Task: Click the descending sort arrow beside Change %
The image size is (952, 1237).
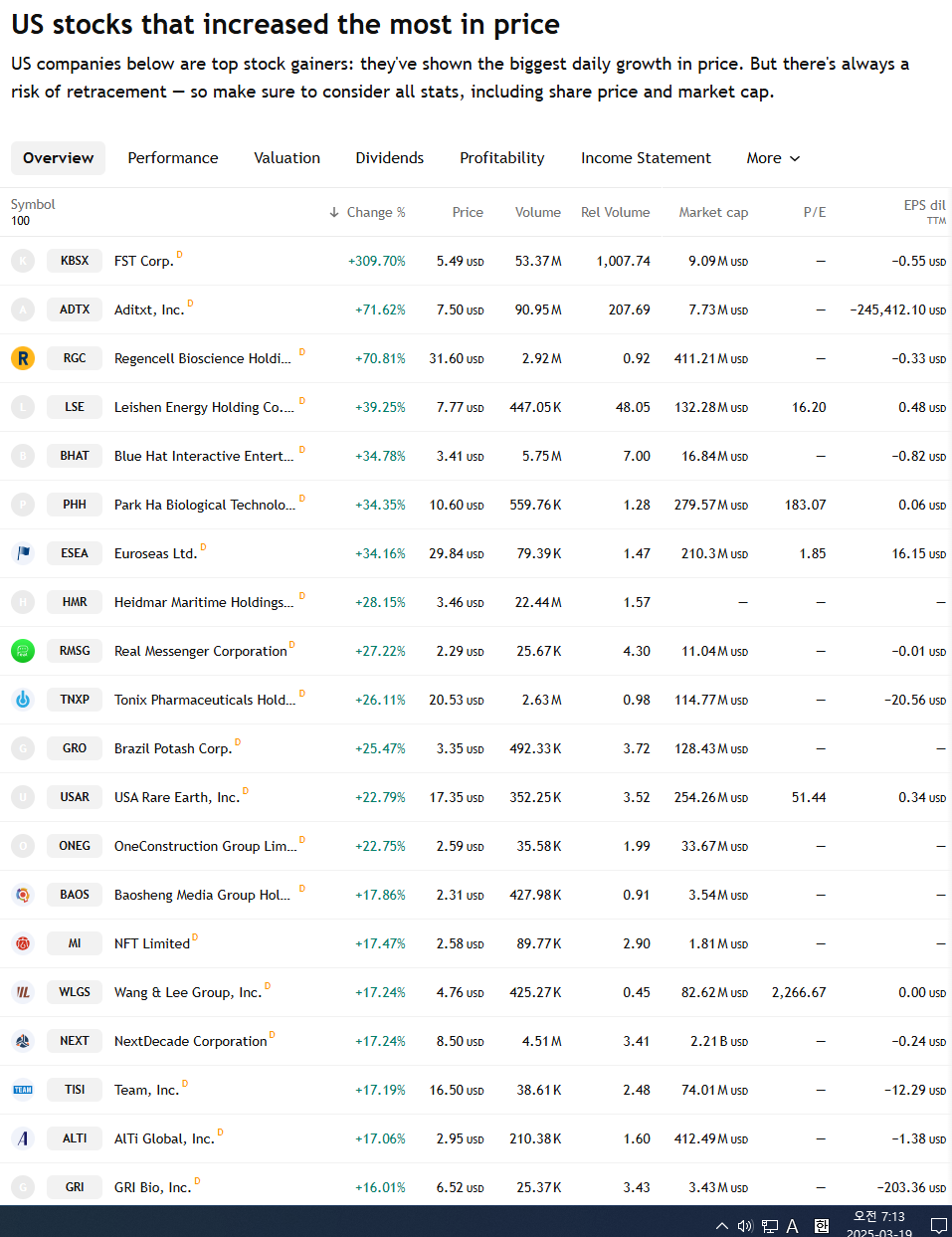Action: (334, 212)
